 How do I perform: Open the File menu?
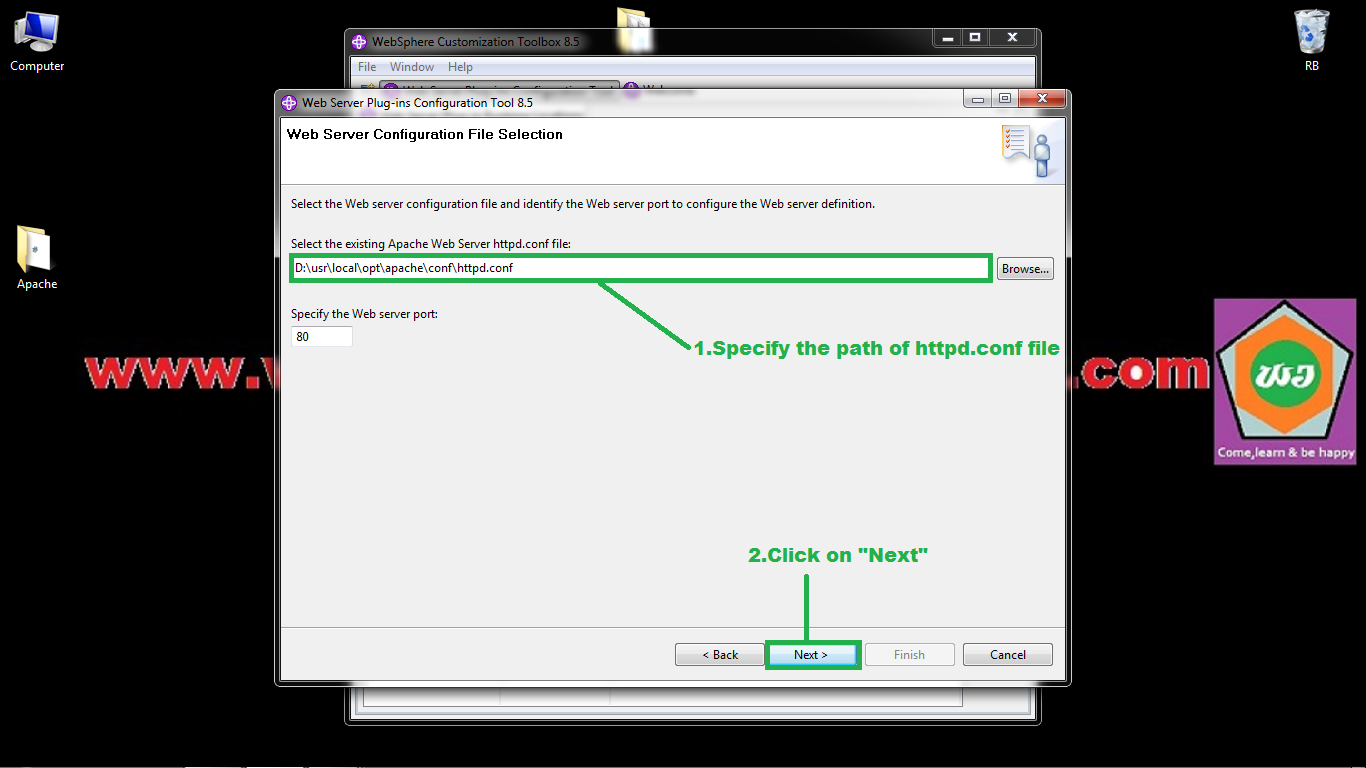366,67
